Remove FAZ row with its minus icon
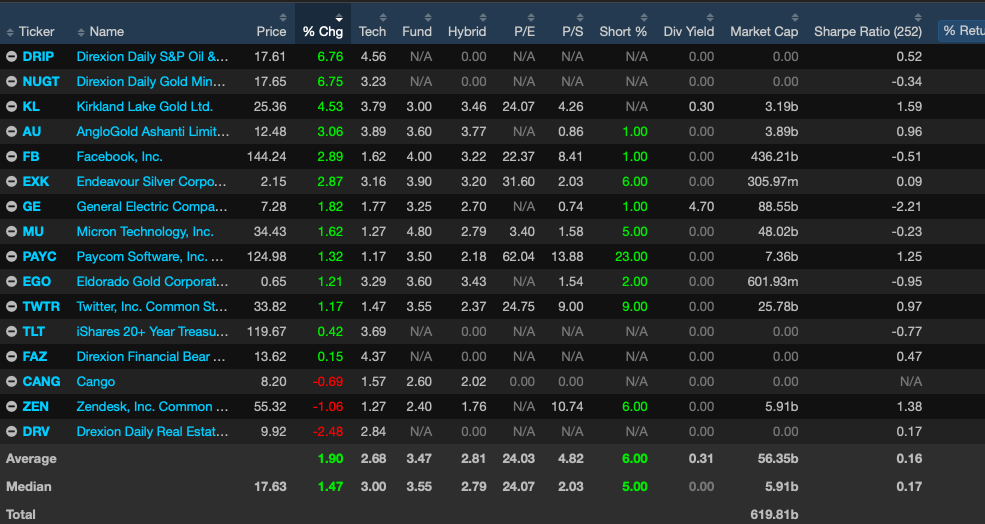 [x=11, y=357]
